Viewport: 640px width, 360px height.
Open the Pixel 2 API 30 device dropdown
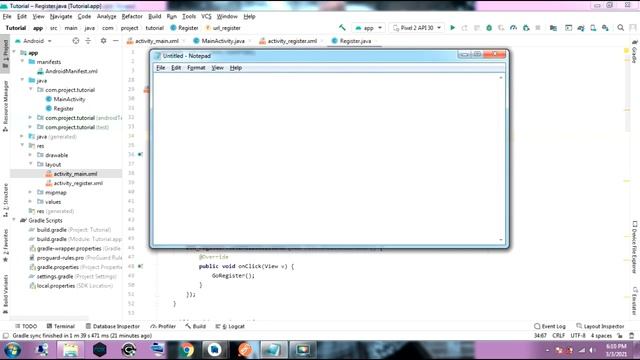coord(416,28)
